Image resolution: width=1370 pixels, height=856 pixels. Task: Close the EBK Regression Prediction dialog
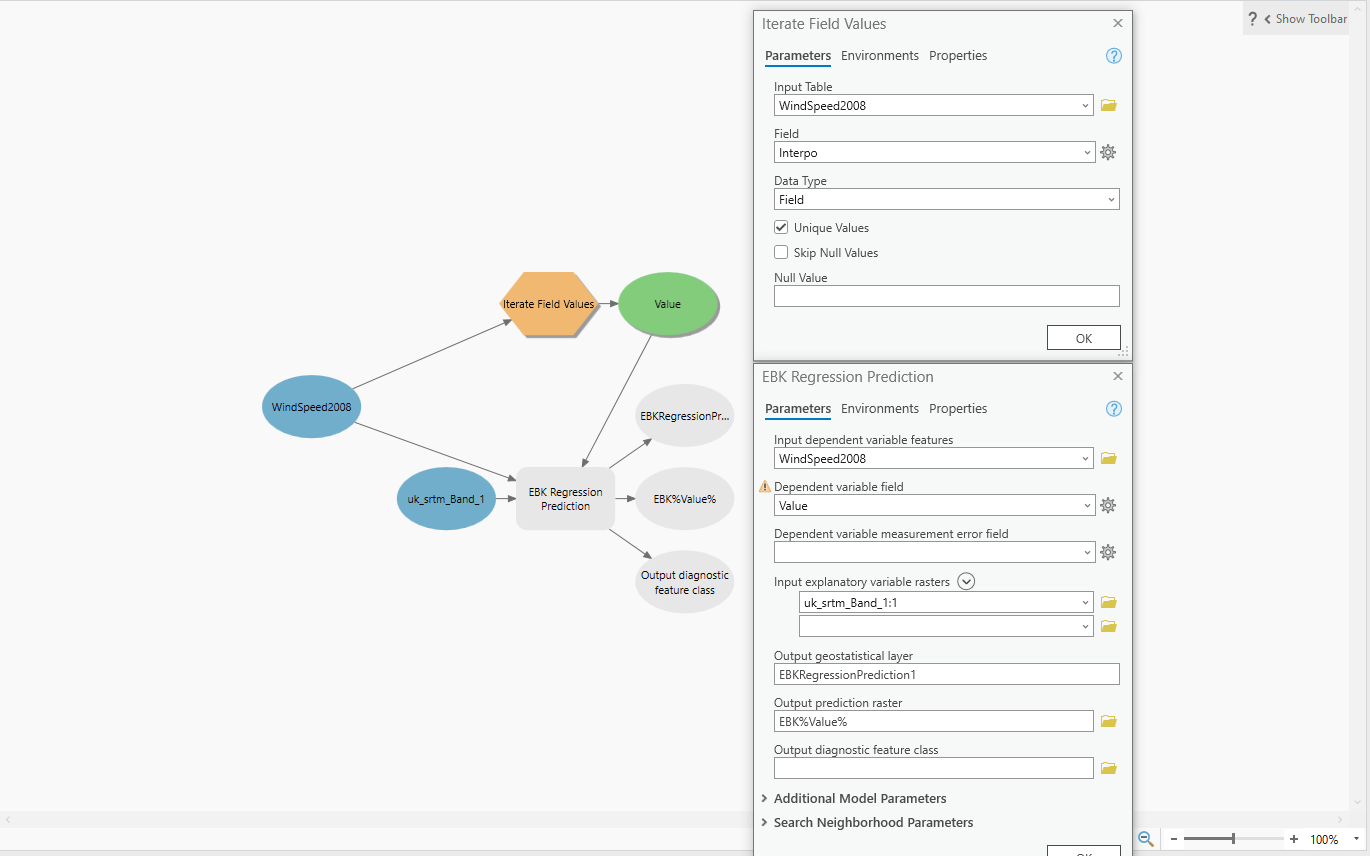tap(1118, 376)
